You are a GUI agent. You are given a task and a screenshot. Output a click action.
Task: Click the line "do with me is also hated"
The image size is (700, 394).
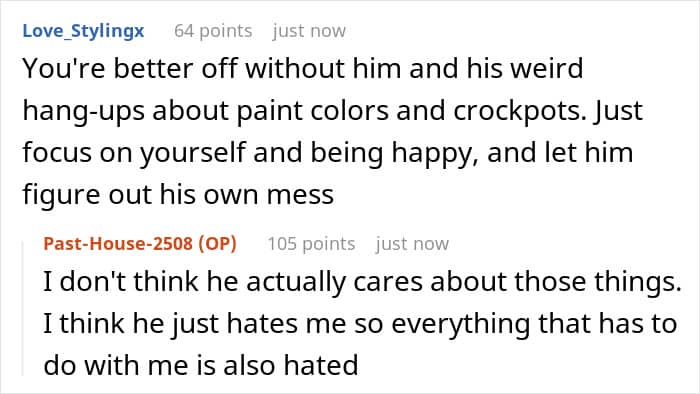201,365
